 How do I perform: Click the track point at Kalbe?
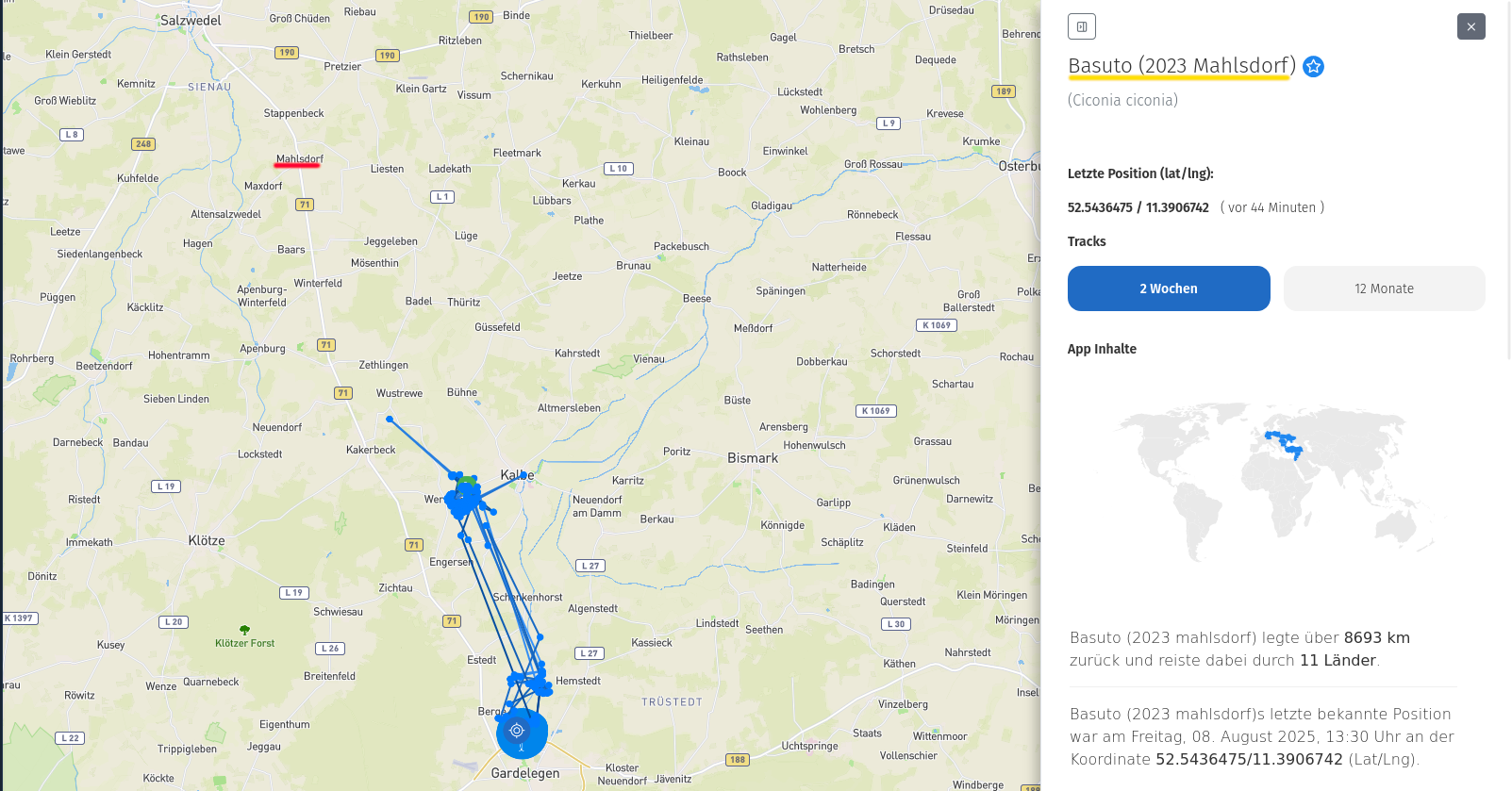523,475
